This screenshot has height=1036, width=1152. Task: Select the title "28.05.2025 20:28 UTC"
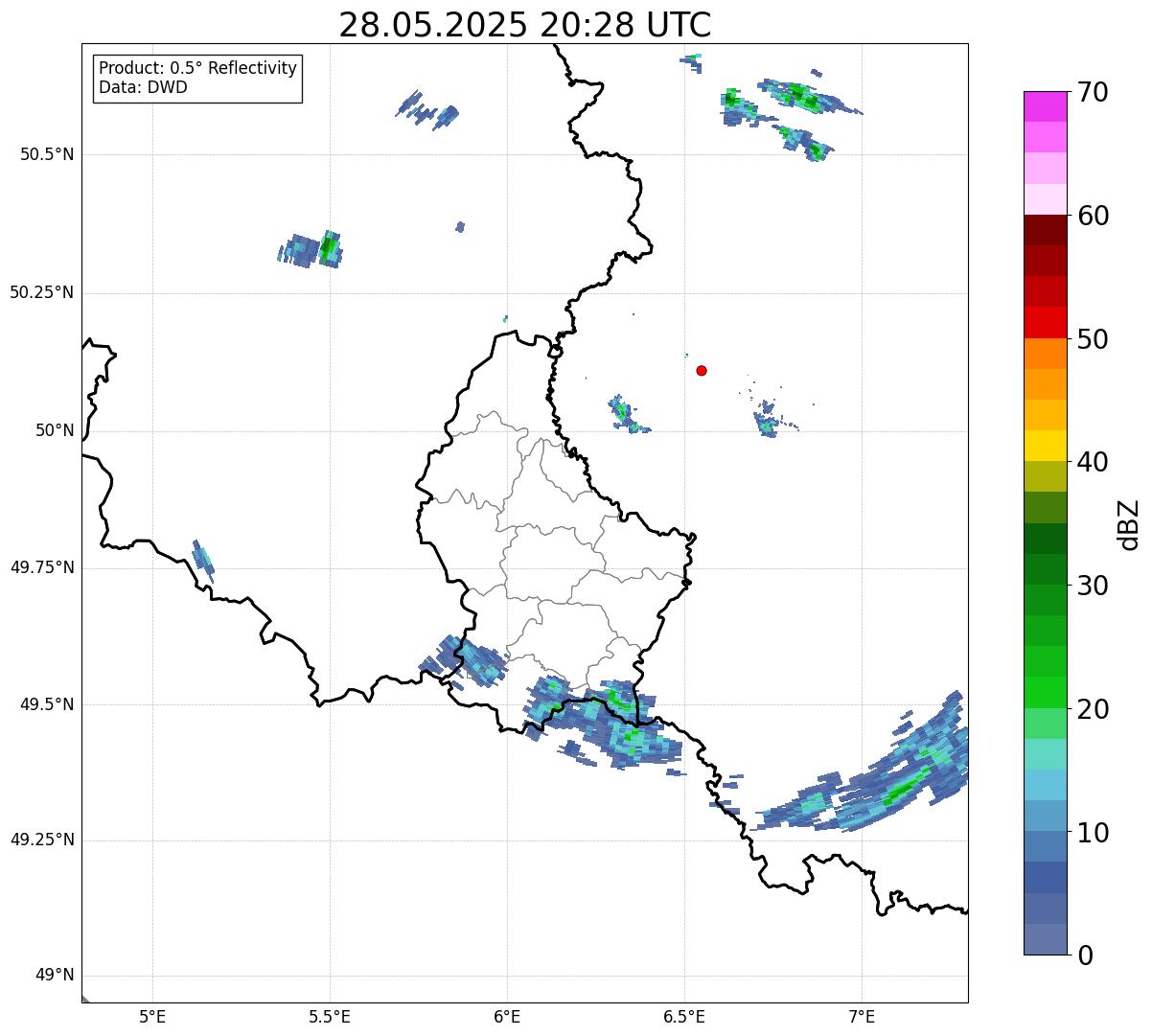(x=525, y=25)
